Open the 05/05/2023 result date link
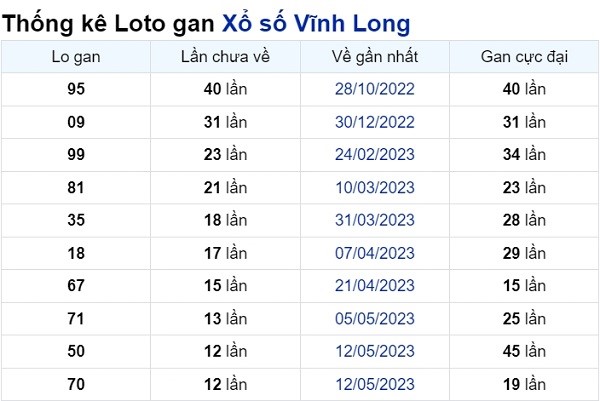Screen dimensions: 600x401 375,319
